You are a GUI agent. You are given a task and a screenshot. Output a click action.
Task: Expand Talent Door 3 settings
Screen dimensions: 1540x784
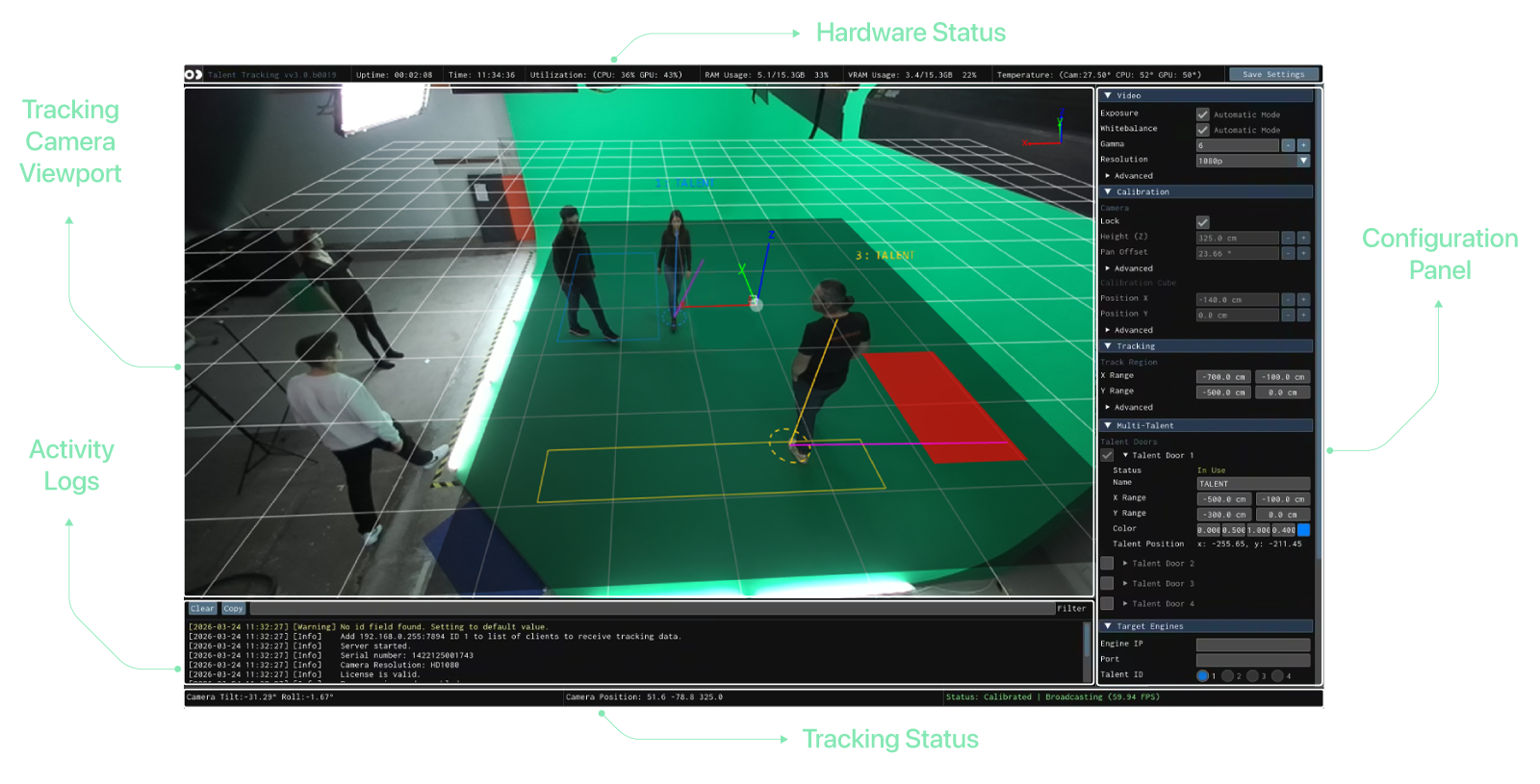1125,584
